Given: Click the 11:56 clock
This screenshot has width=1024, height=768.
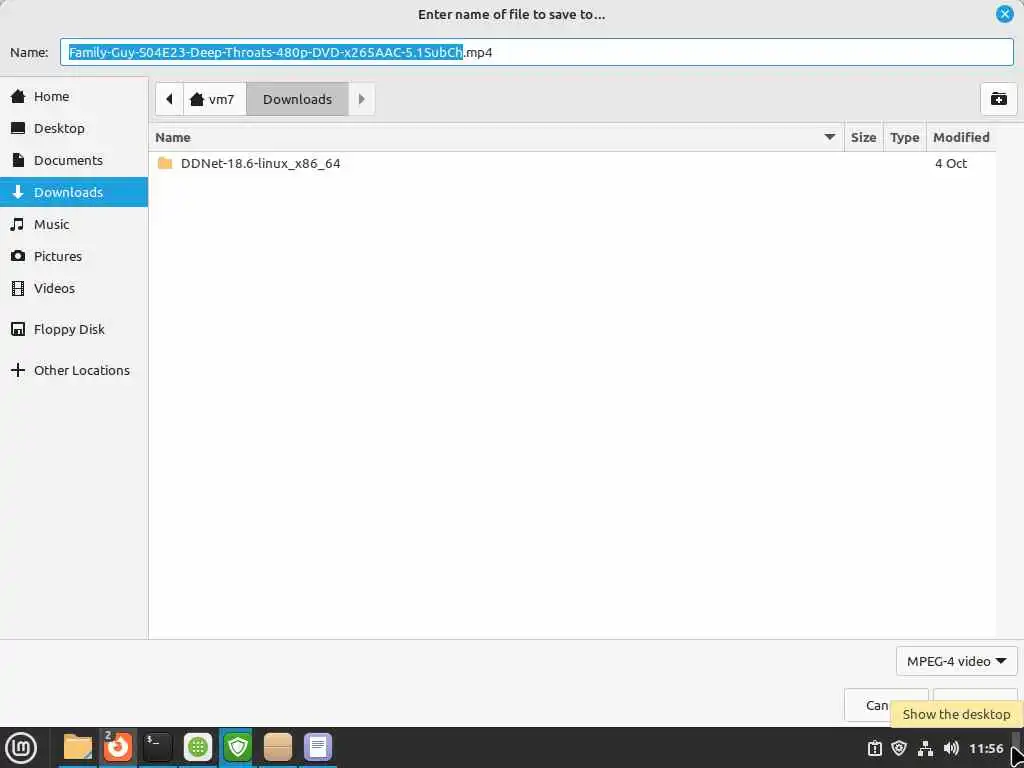Looking at the screenshot, I should [x=985, y=748].
